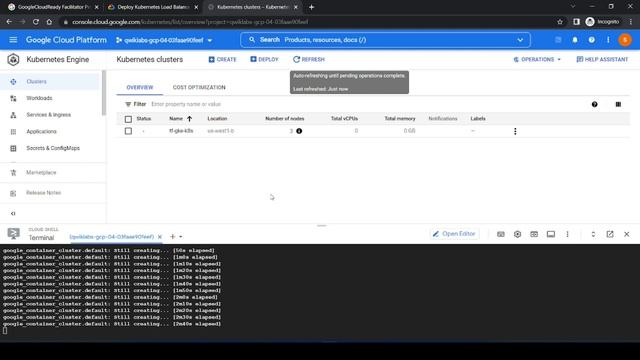640x360 pixels.
Task: Click the Cloud Shell terminal icon
Action: (x=13, y=234)
